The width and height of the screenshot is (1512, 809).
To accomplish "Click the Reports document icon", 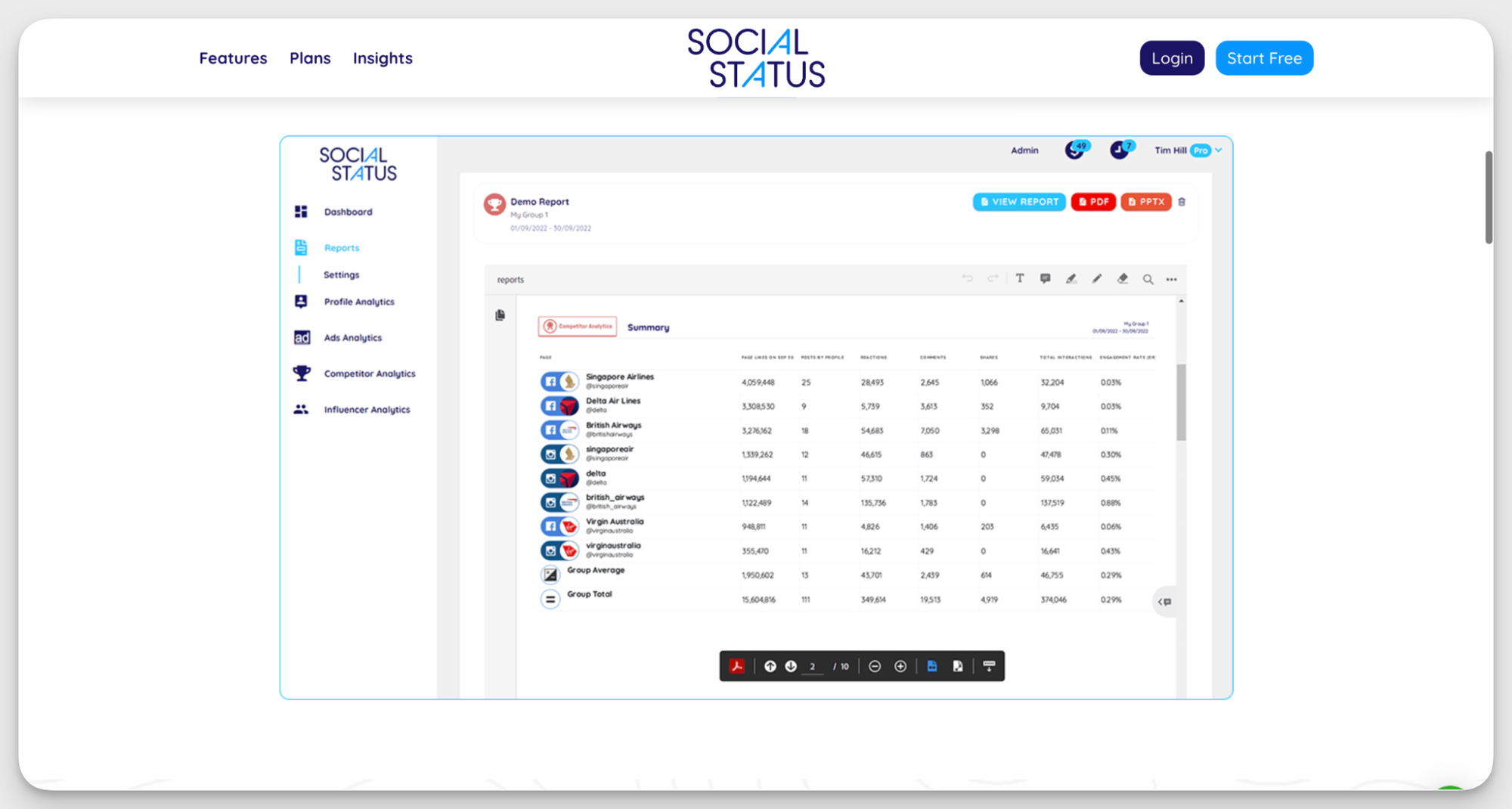I will pos(301,247).
